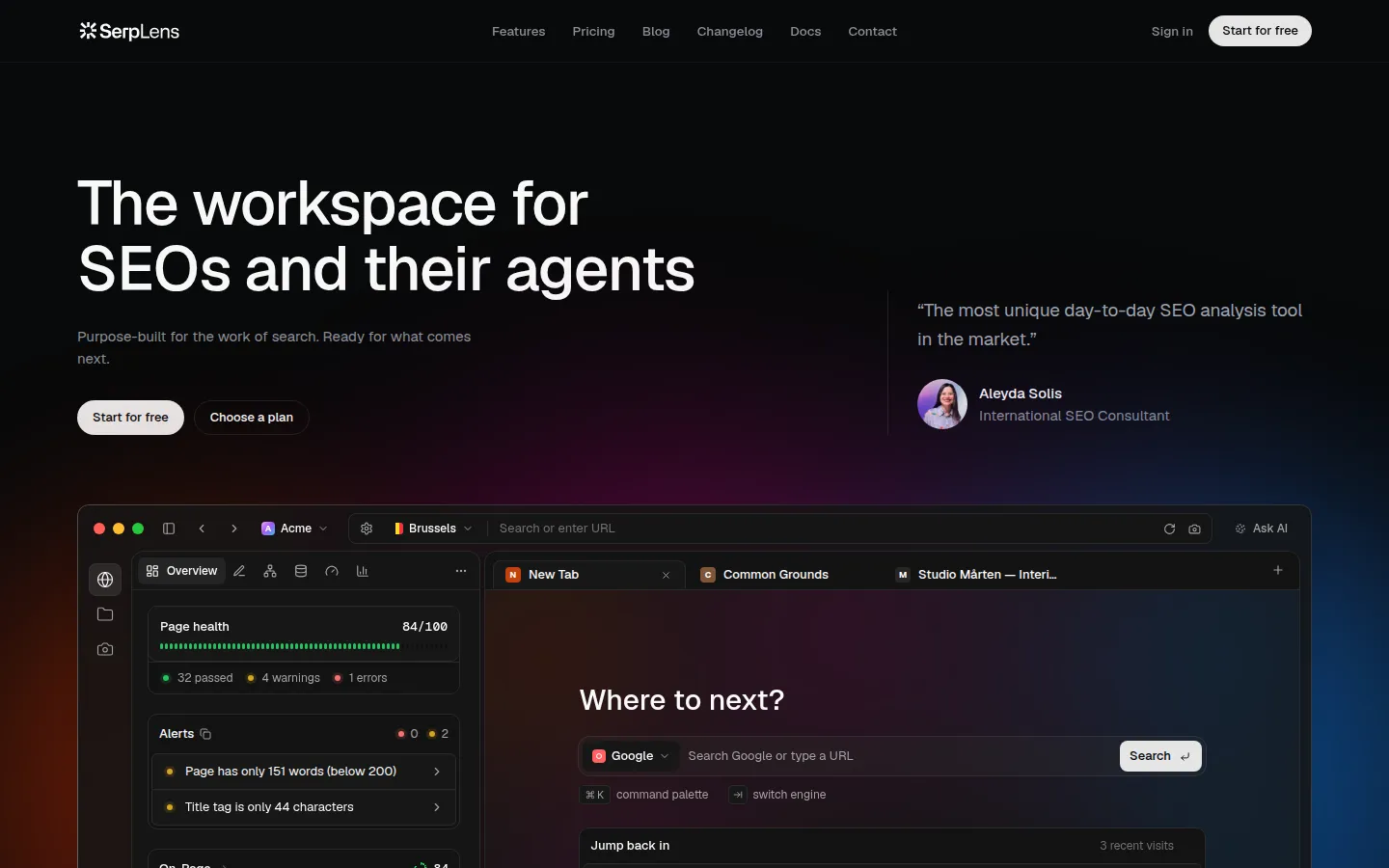Open the Brussels location dropdown
Viewport: 1389px width, 868px height.
click(433, 529)
